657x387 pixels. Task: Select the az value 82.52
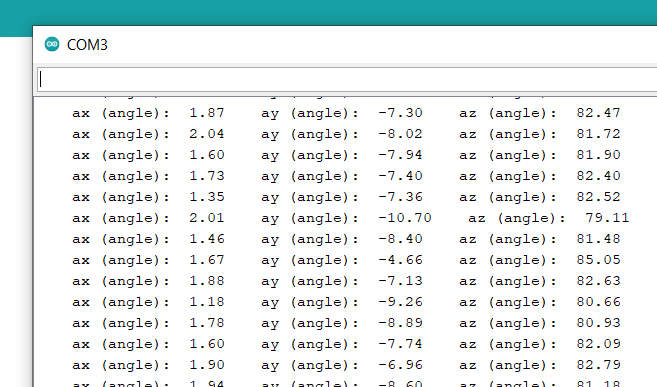[x=598, y=197]
